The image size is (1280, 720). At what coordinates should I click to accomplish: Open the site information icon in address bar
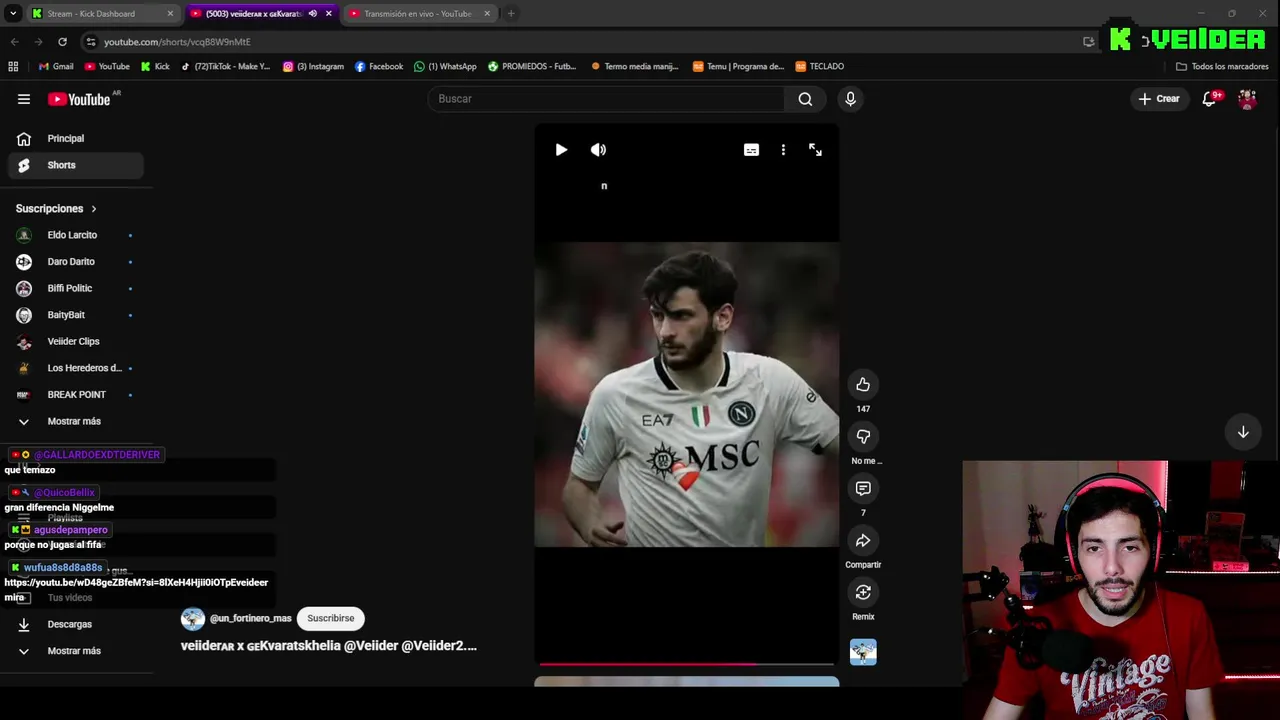91,42
